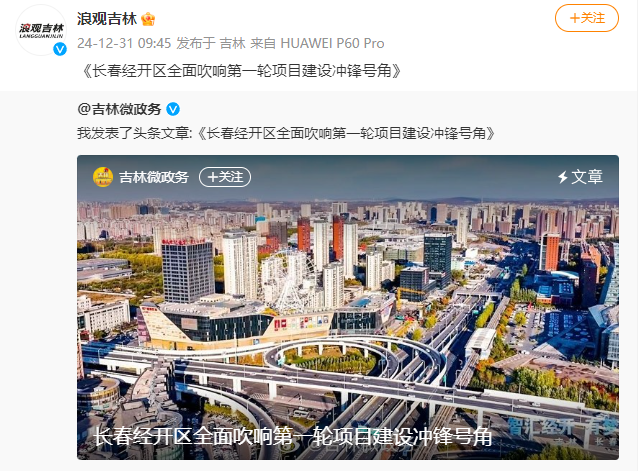The height and width of the screenshot is (471, 638).
Task: Click the white article title at the card's bottom
Action: (293, 437)
